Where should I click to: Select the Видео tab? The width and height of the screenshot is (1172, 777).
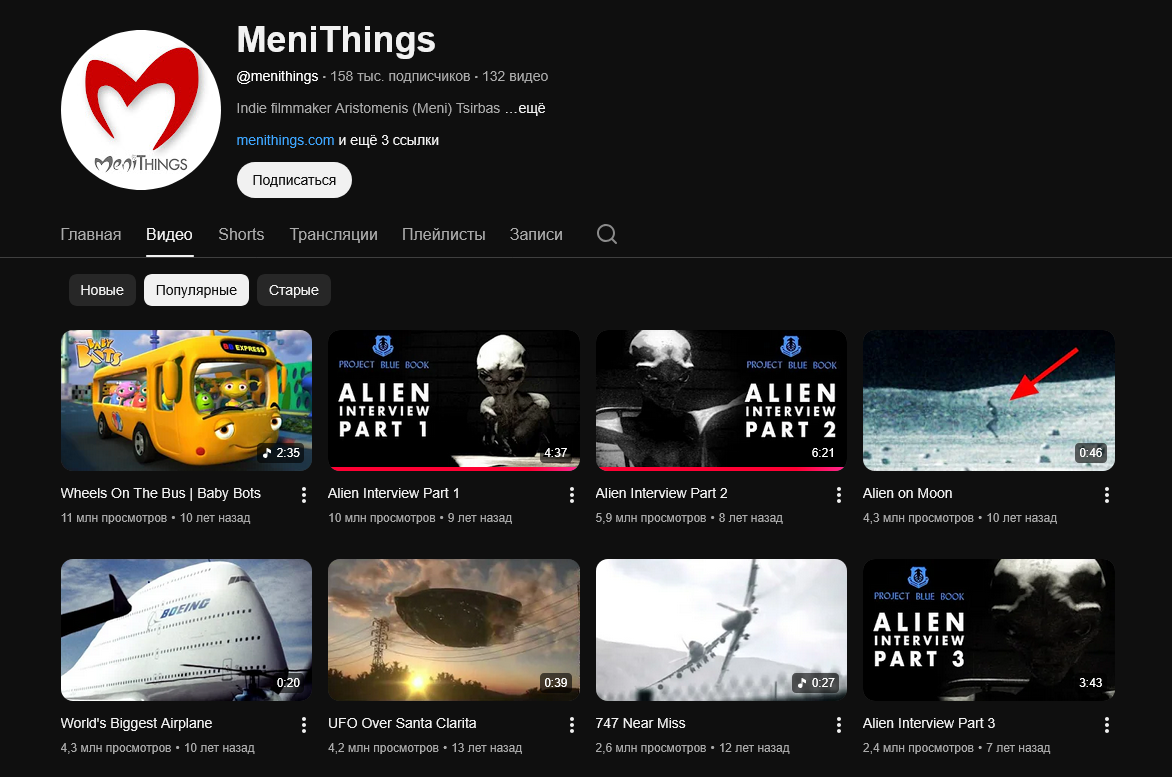[x=170, y=235]
